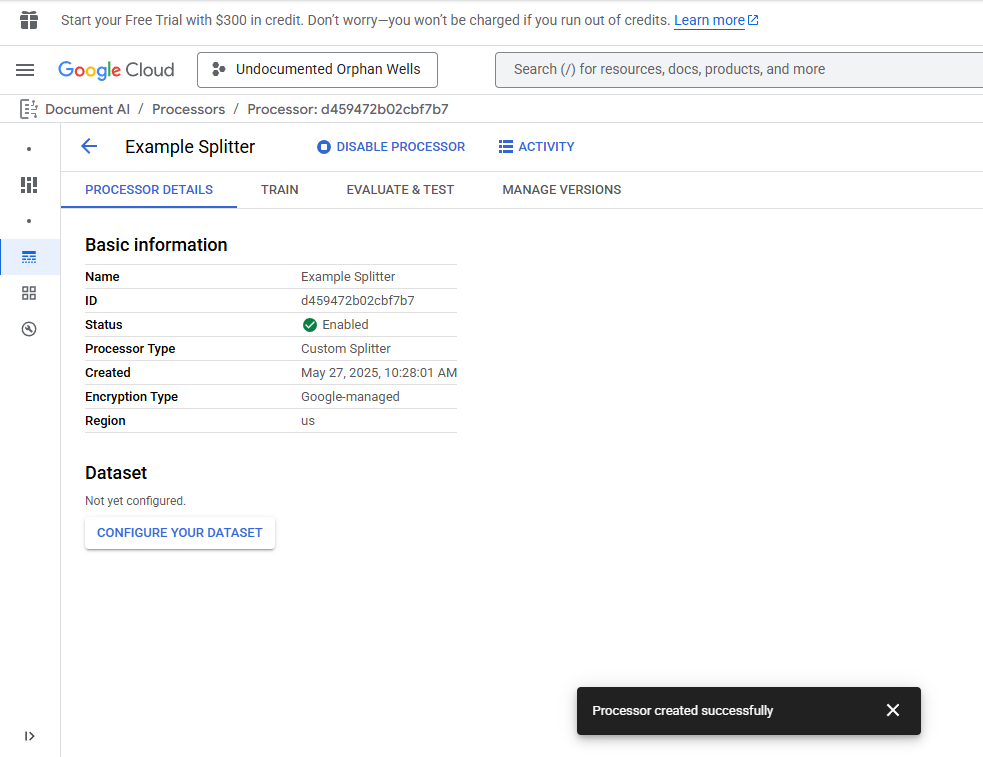Go back using the blue arrow
983x757 pixels.
pos(89,147)
